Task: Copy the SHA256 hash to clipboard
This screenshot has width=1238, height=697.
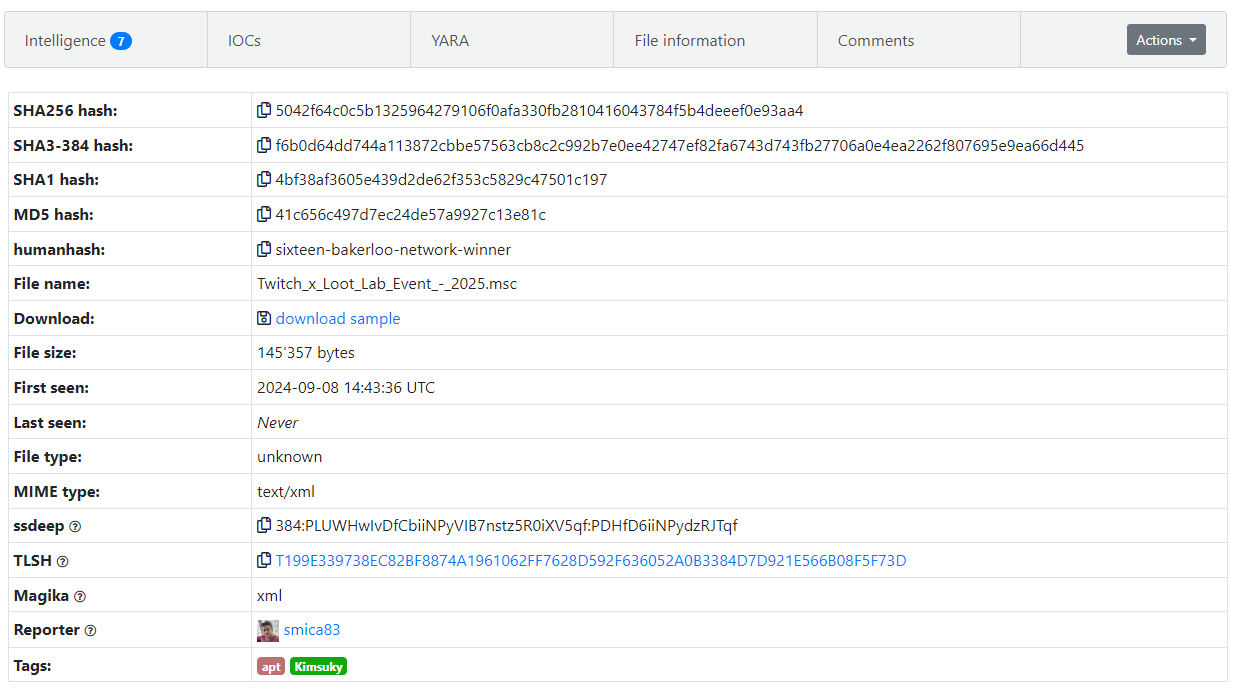Action: tap(264, 110)
